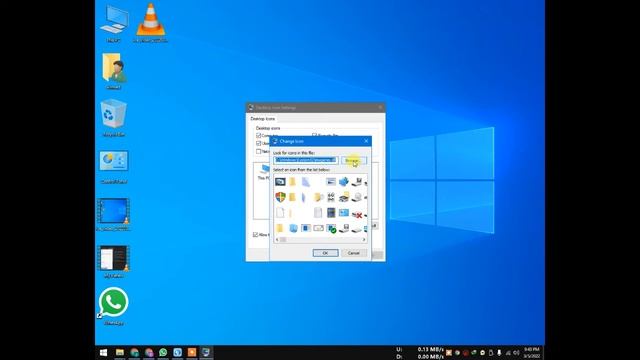Click the icon list scrollbar left arrow
Image resolution: width=640 pixels, height=360 pixels.
tap(277, 240)
